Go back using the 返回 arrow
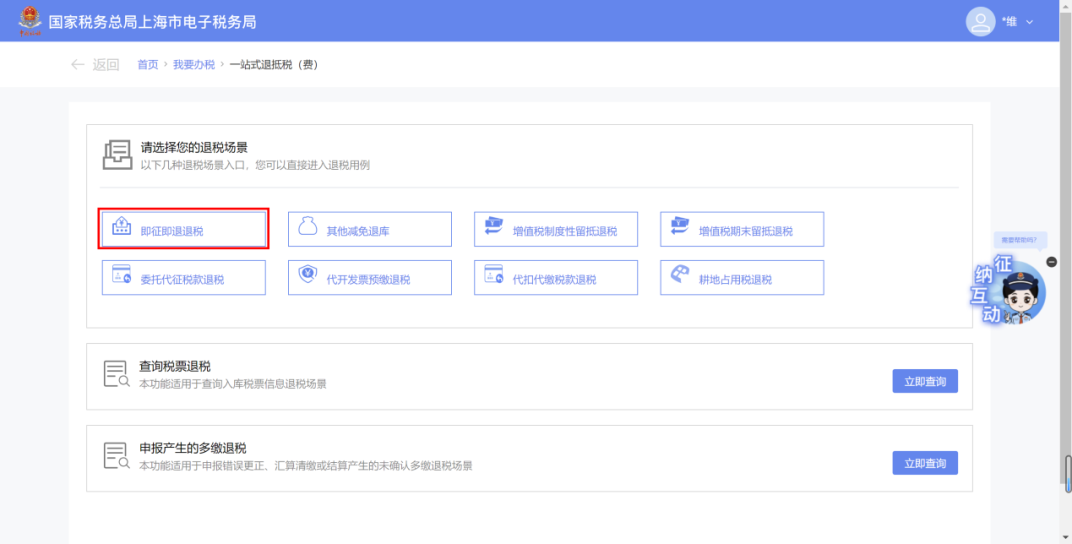 (x=78, y=65)
